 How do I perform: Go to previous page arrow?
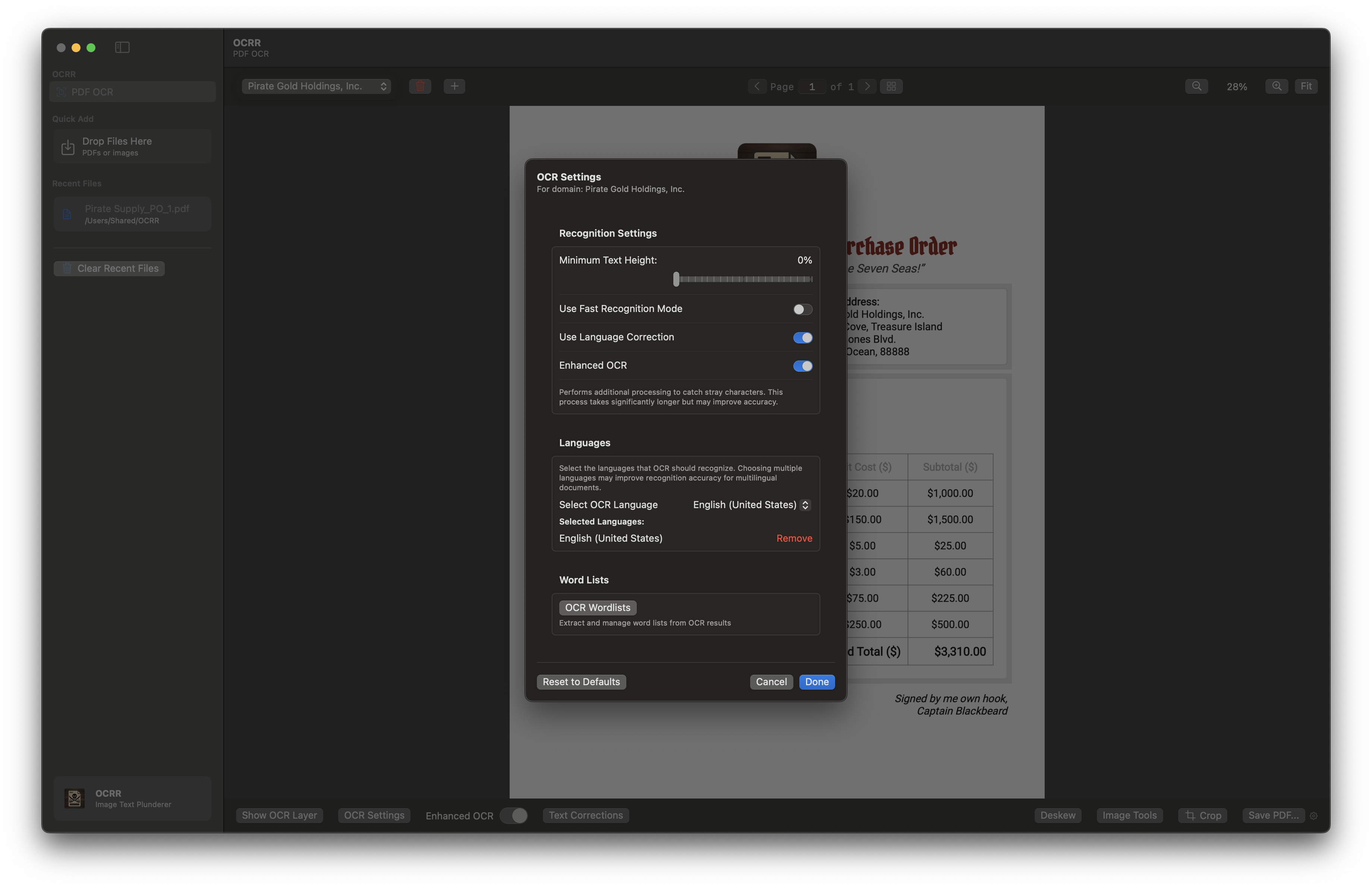pyautogui.click(x=757, y=86)
